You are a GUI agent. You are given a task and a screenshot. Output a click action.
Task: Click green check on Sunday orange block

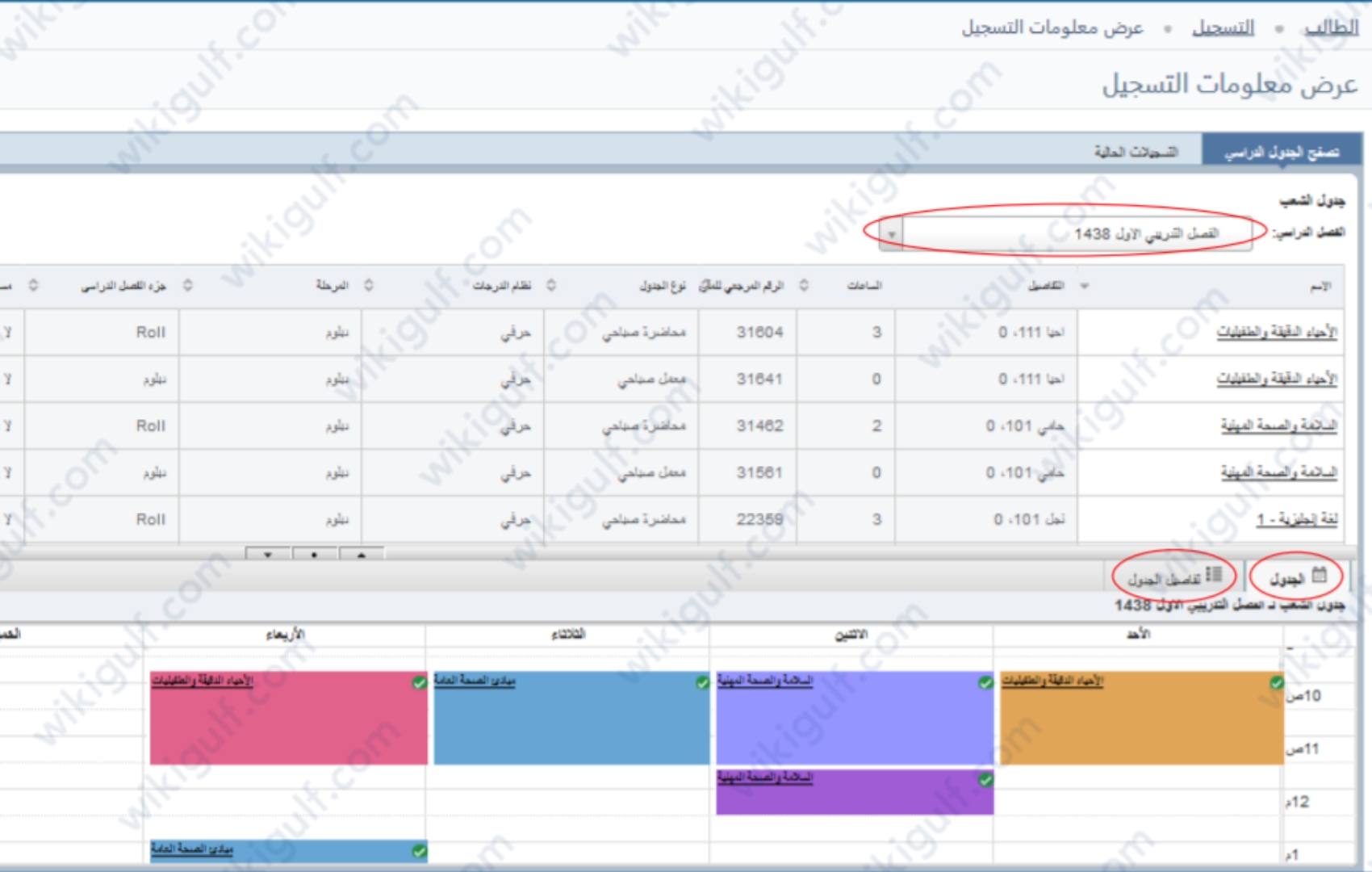(x=1276, y=682)
